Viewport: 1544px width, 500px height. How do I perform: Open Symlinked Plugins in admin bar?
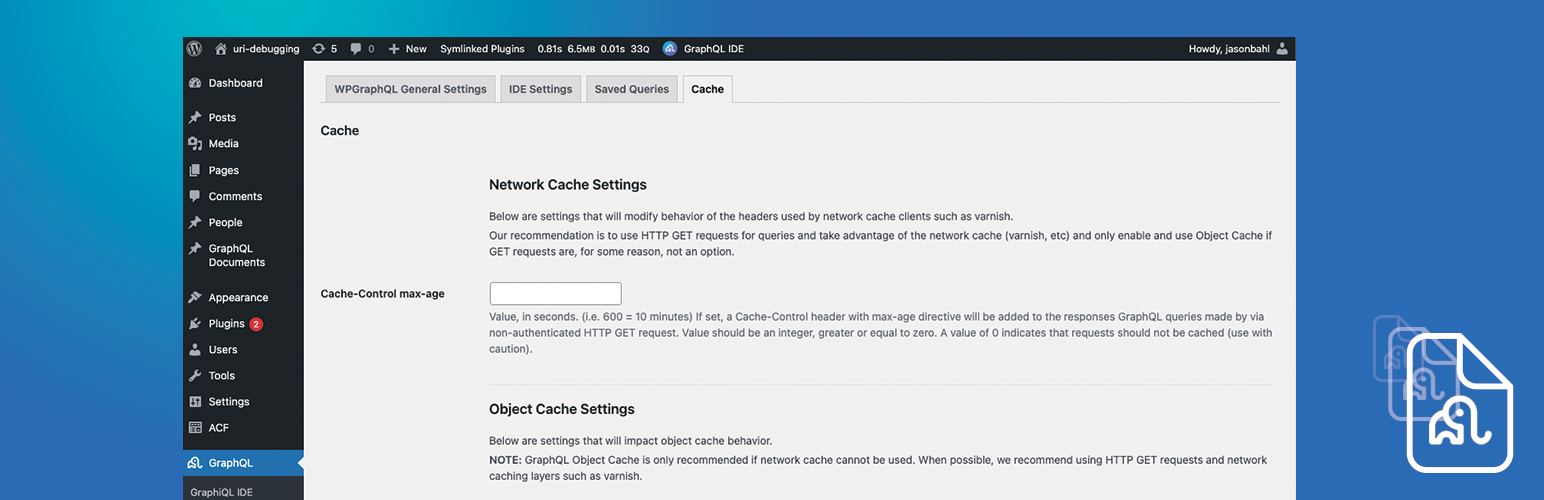point(482,48)
